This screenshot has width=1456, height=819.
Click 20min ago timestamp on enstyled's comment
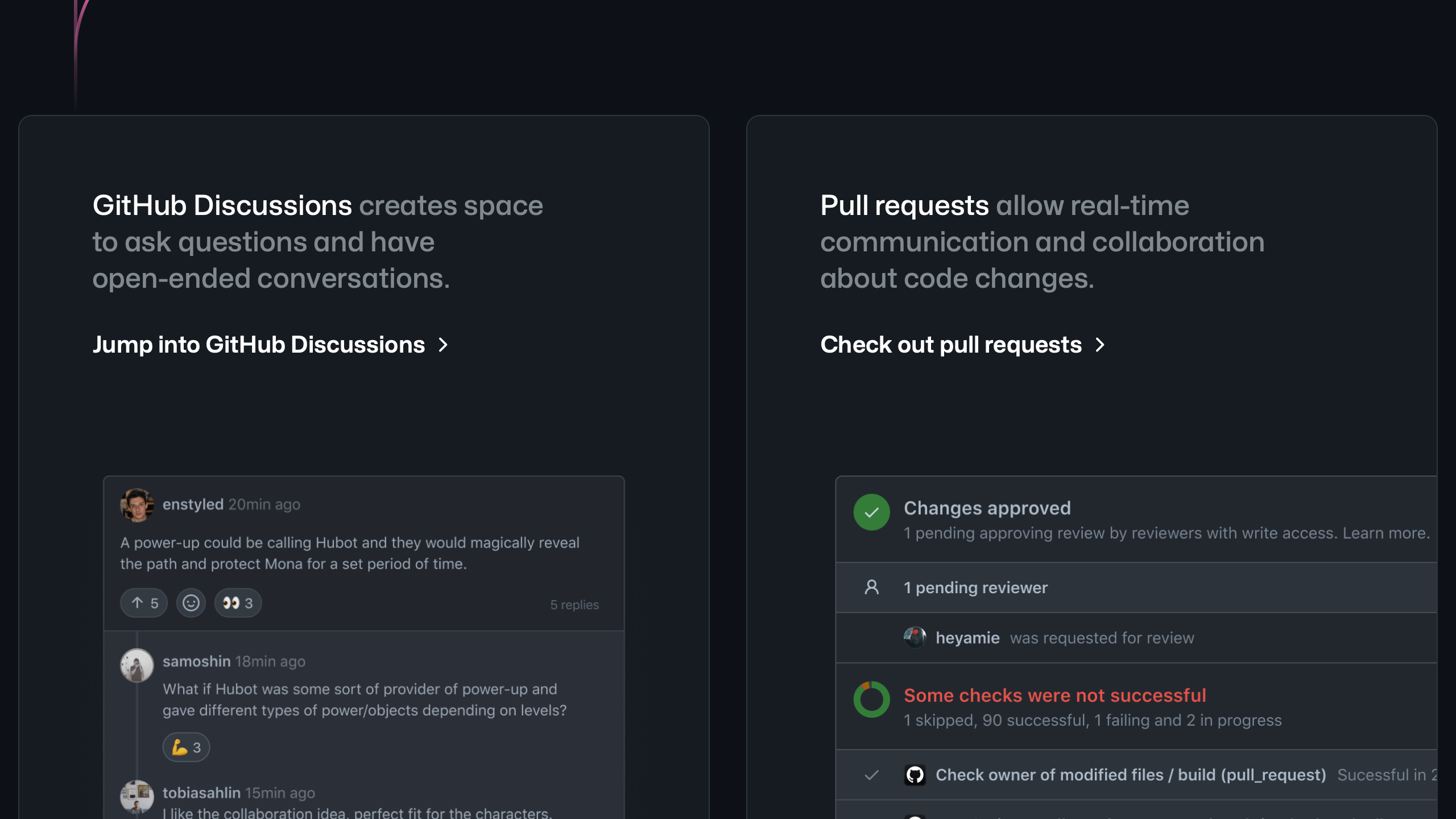point(264,504)
